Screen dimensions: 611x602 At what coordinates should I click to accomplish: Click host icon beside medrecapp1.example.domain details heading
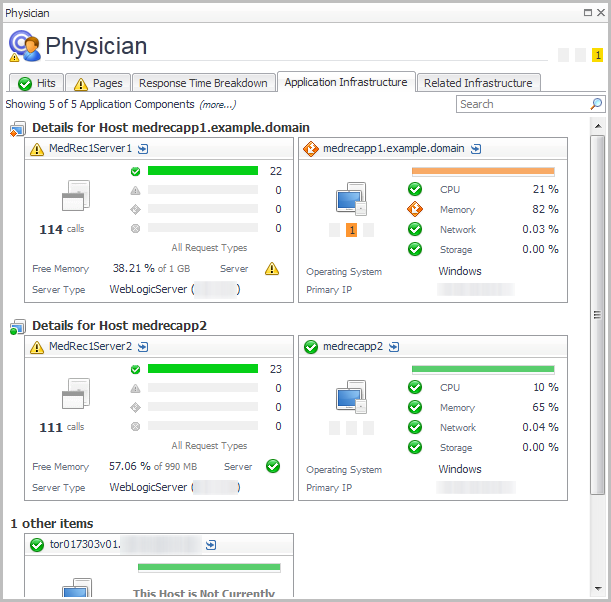(18, 129)
